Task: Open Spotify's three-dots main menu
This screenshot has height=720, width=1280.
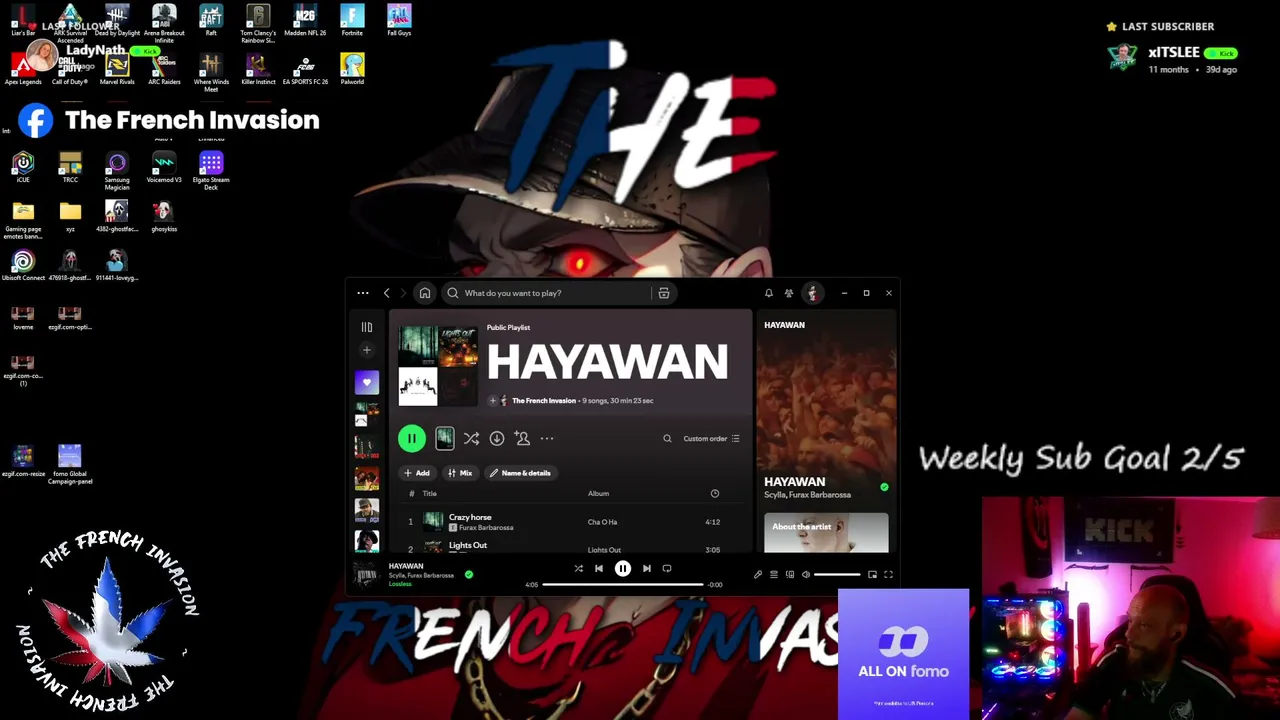Action: point(363,293)
